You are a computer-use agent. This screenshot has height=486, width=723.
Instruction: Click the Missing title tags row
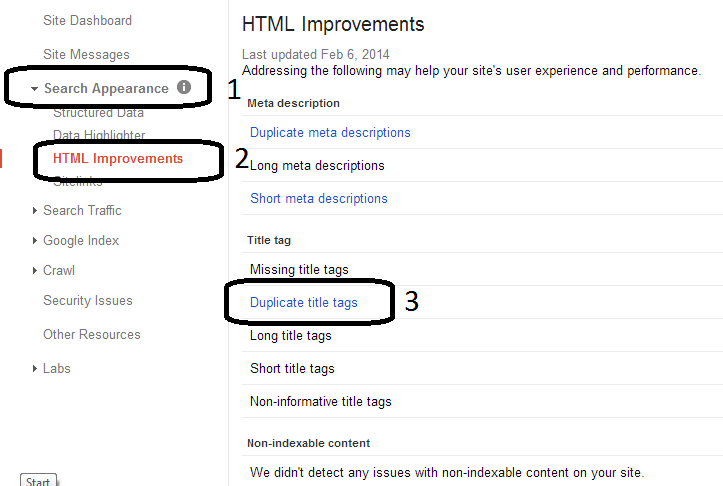[x=300, y=269]
